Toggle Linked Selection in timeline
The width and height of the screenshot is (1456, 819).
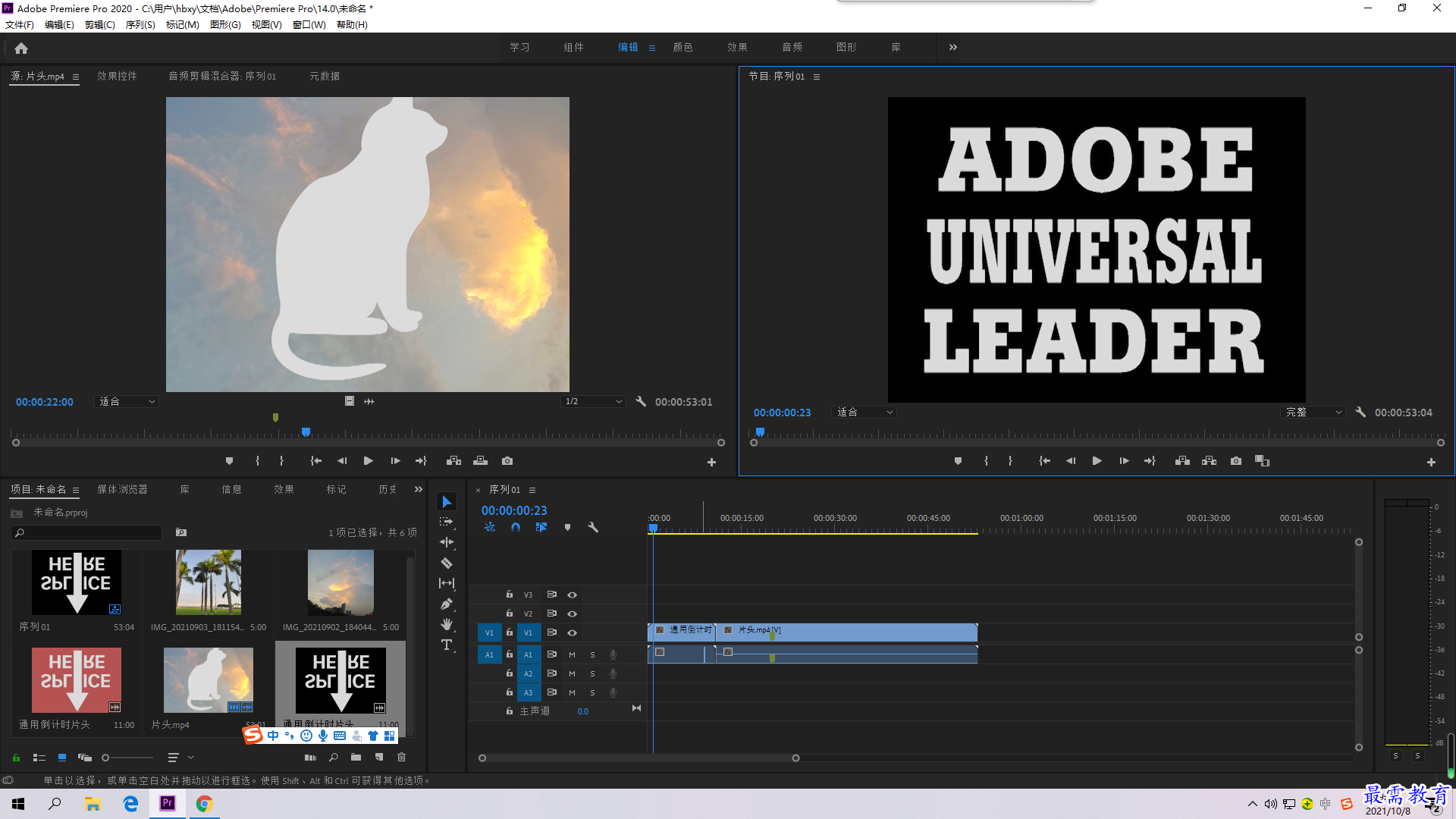541,527
